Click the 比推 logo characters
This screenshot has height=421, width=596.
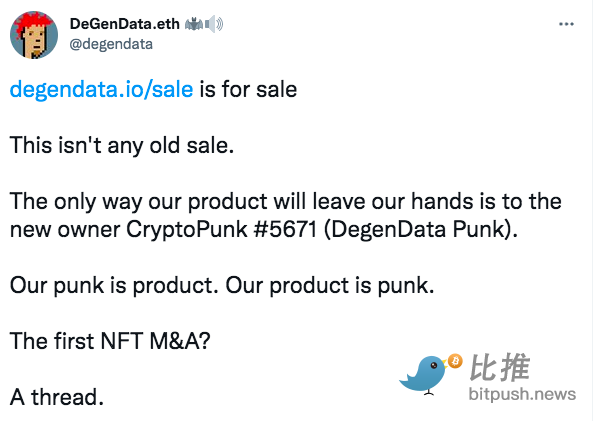click(x=499, y=367)
